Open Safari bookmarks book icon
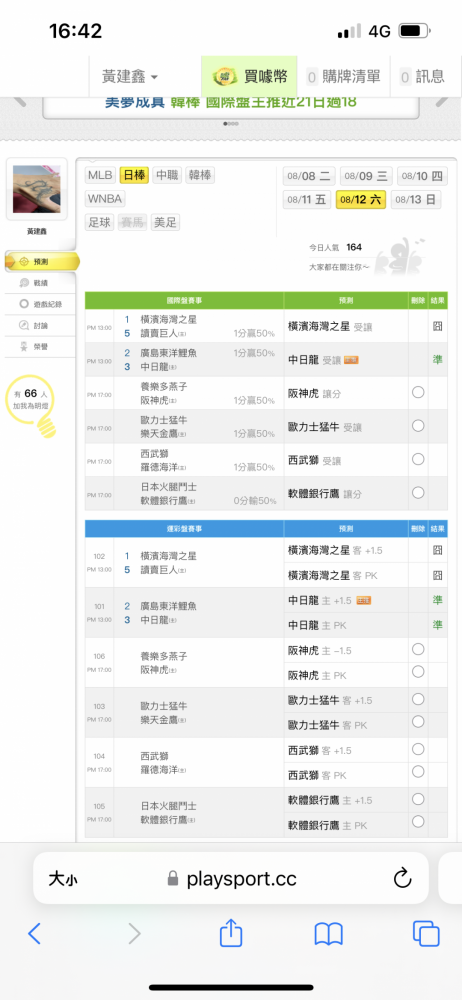Image resolution: width=462 pixels, height=1000 pixels. (329, 934)
